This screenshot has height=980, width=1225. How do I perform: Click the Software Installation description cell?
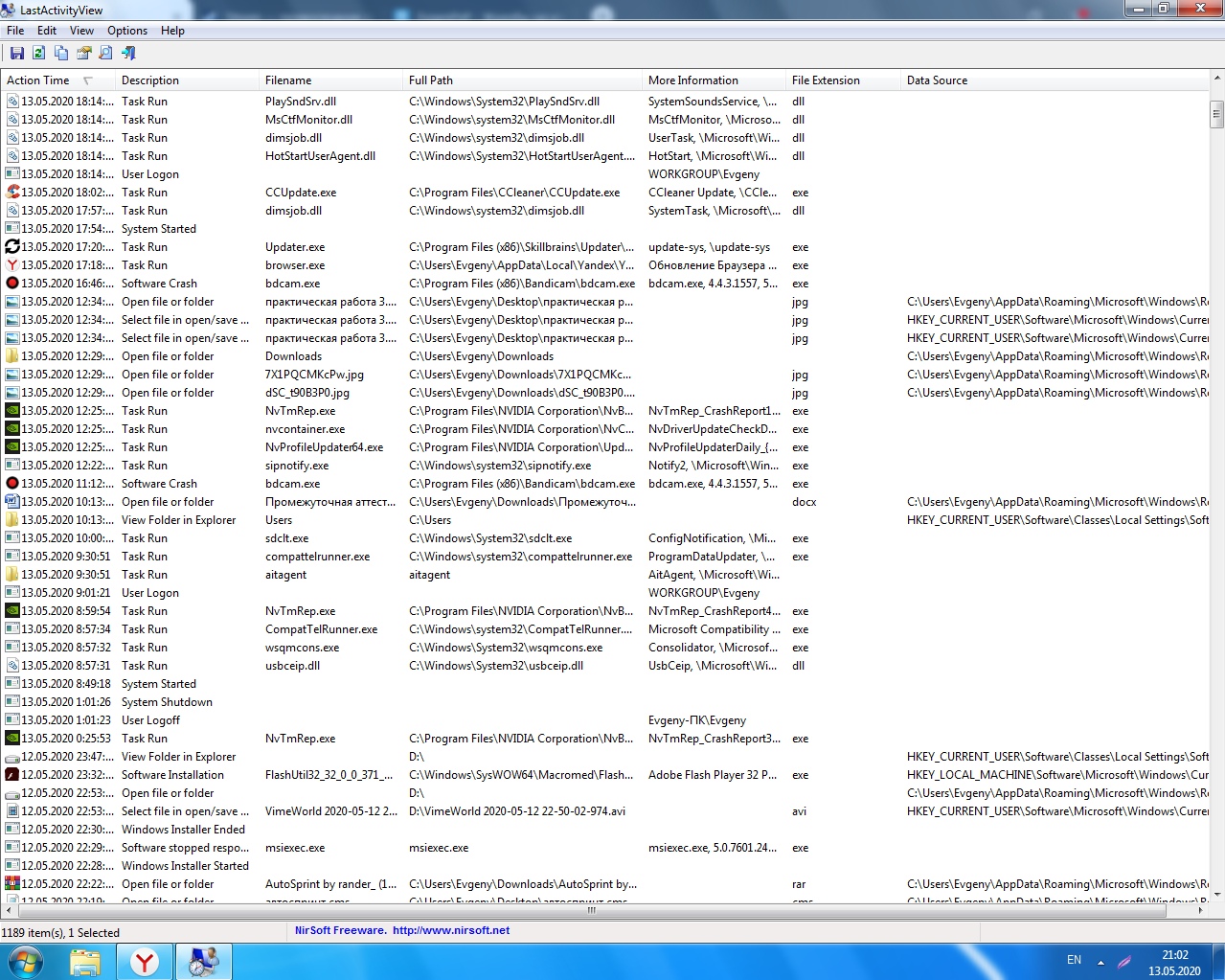[172, 775]
